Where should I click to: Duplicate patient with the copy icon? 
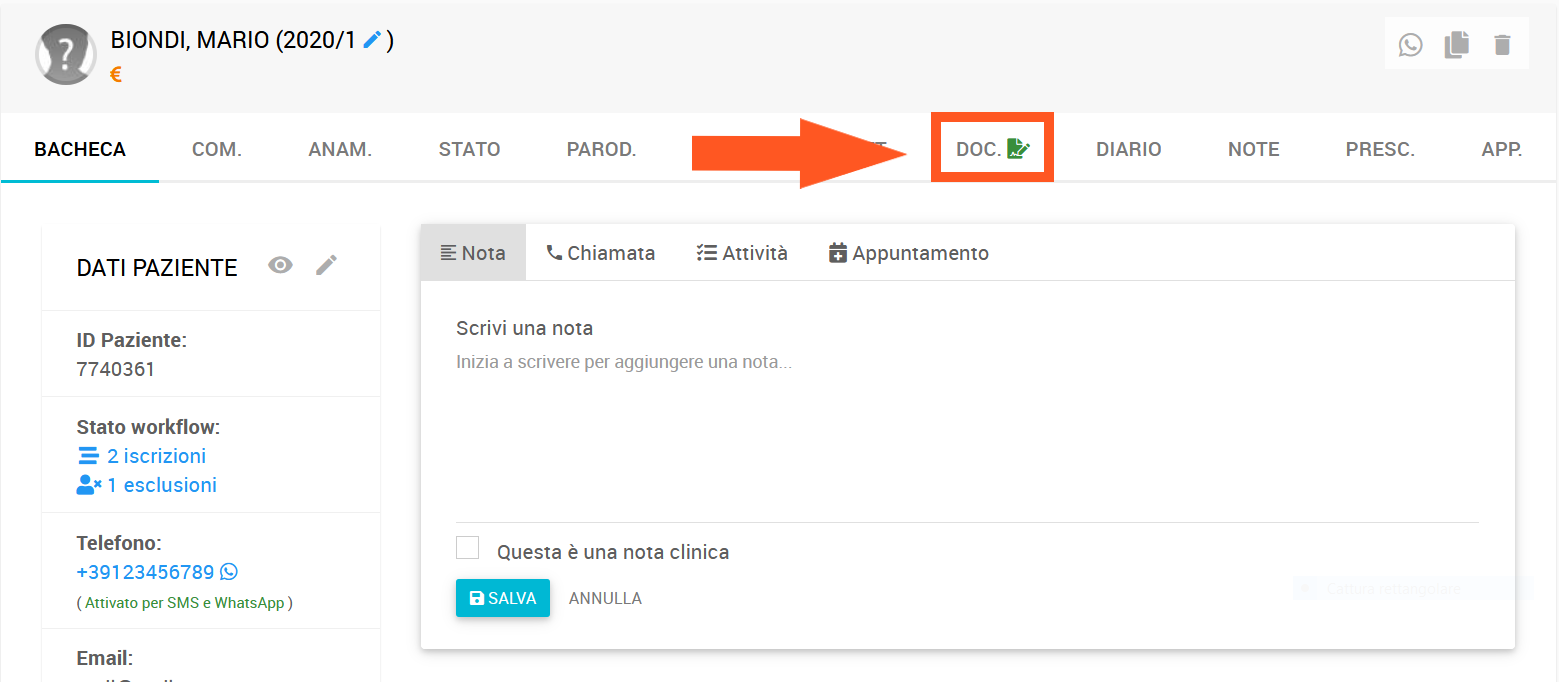[1457, 45]
